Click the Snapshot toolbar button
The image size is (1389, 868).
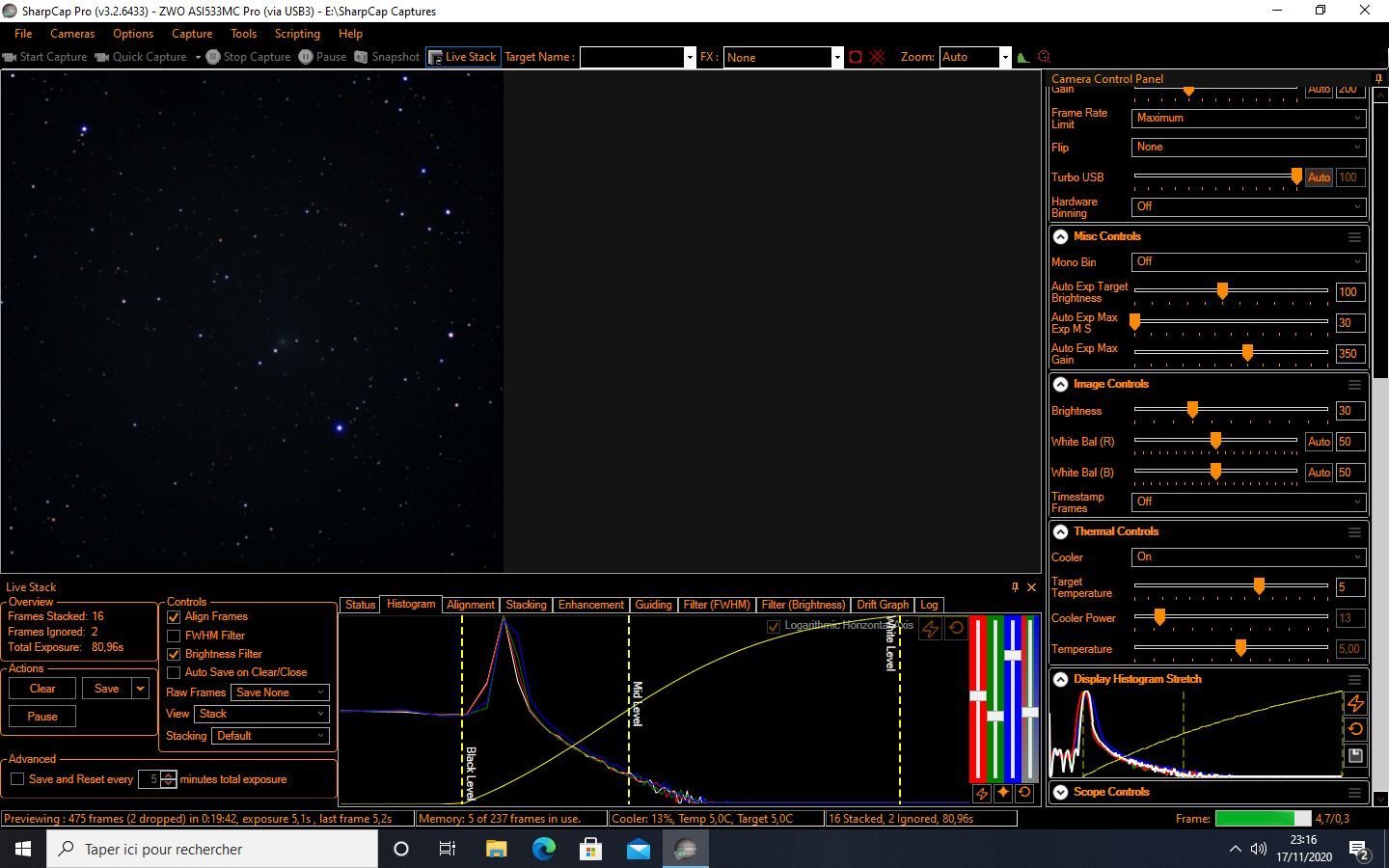[387, 57]
